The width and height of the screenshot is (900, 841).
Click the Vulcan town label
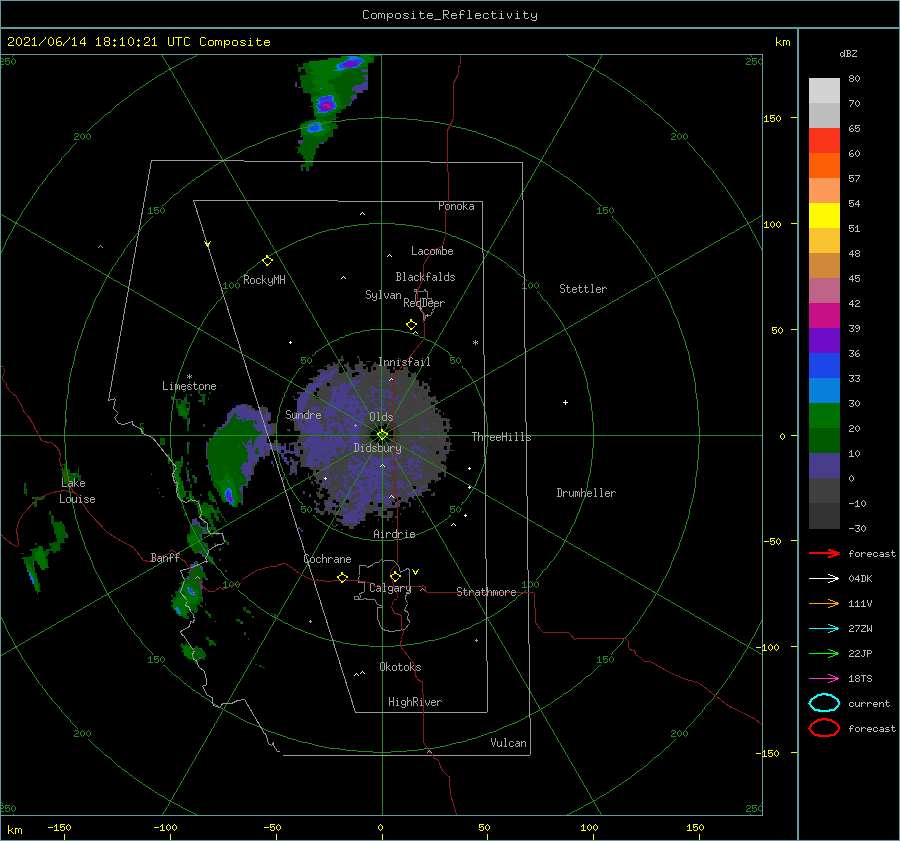coord(508,743)
